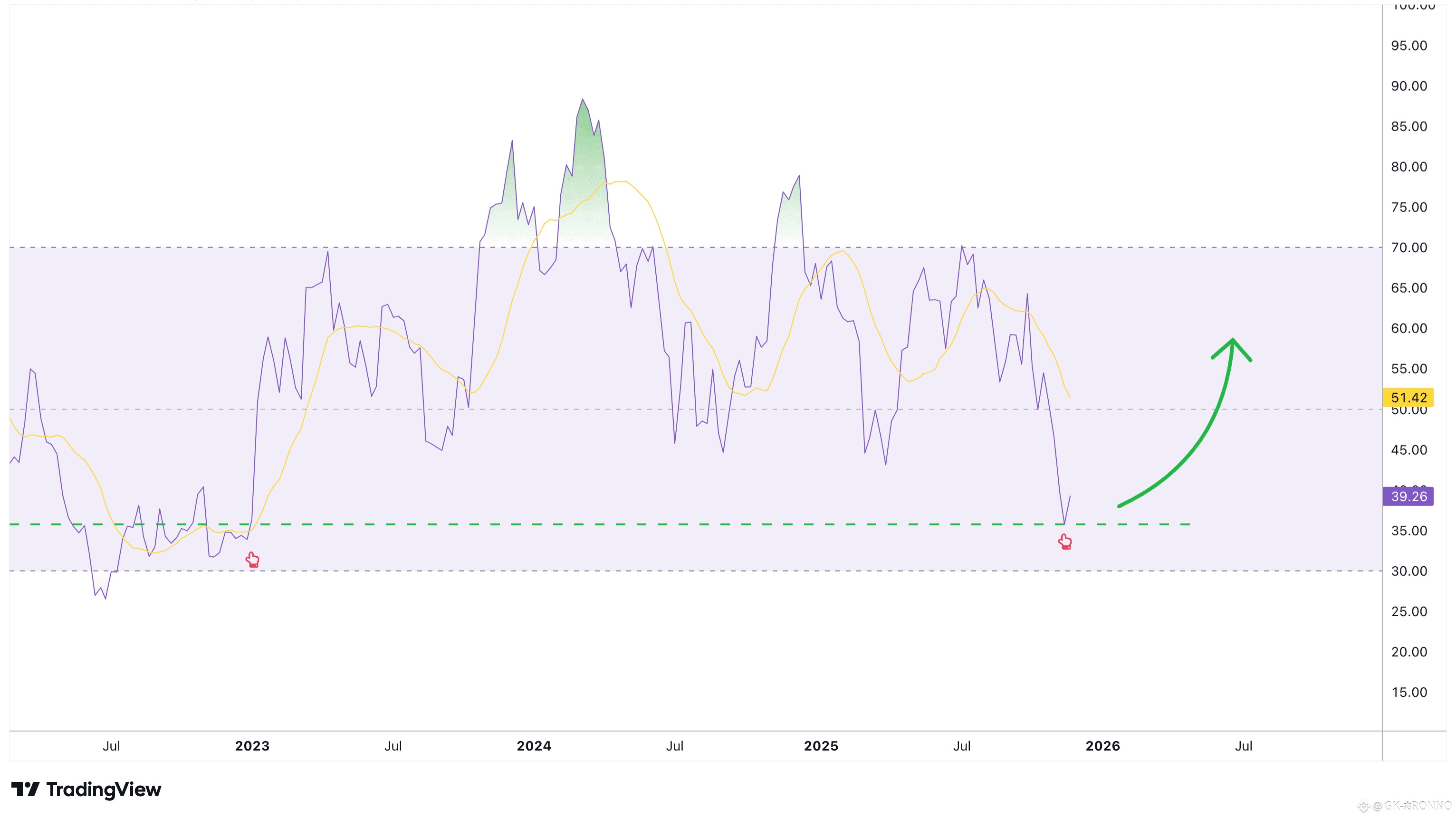Click the 2023 label on time axis
Image resolution: width=1456 pixels, height=818 pixels.
tap(252, 746)
